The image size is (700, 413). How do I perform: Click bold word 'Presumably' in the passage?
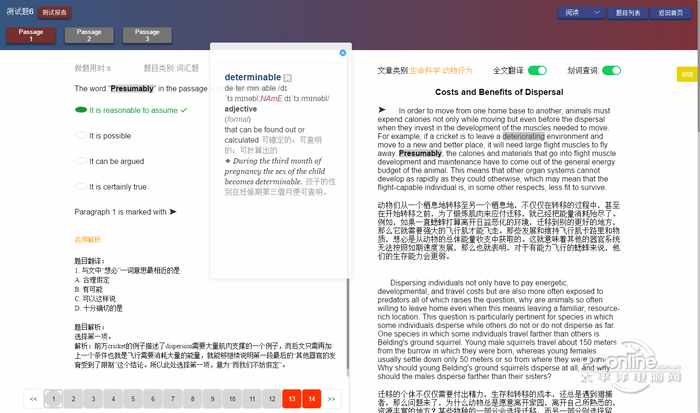point(420,153)
